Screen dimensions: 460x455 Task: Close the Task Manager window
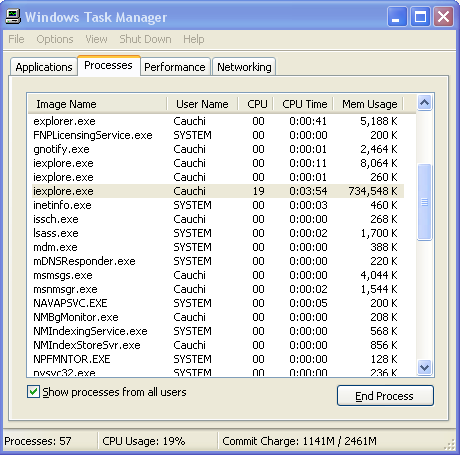443,16
